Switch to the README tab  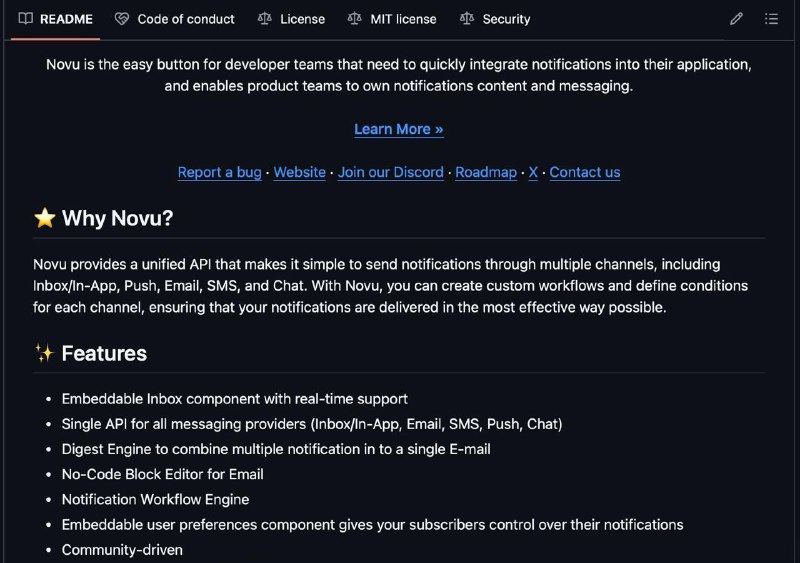pos(56,19)
